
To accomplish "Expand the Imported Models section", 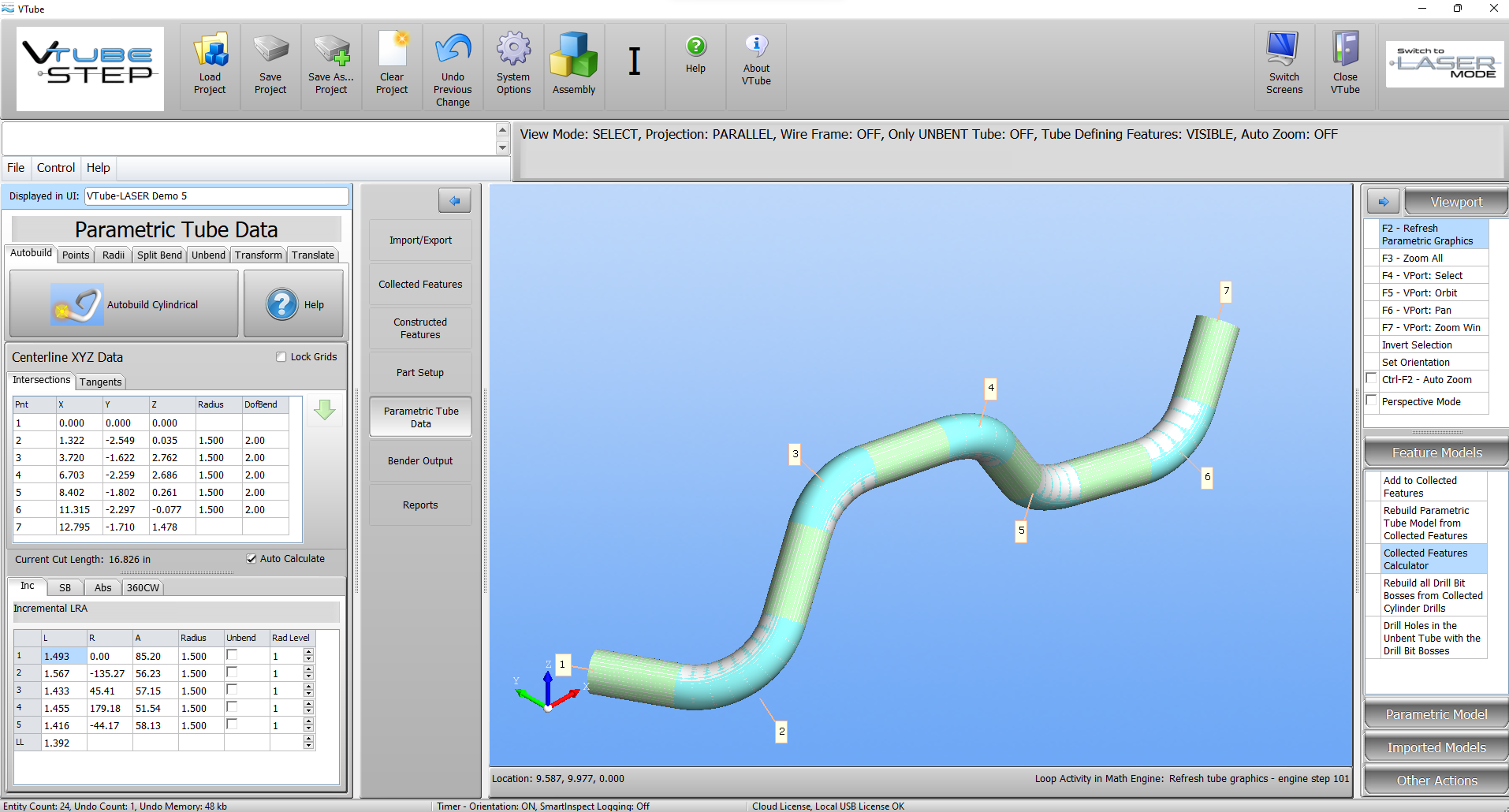I will [x=1436, y=747].
